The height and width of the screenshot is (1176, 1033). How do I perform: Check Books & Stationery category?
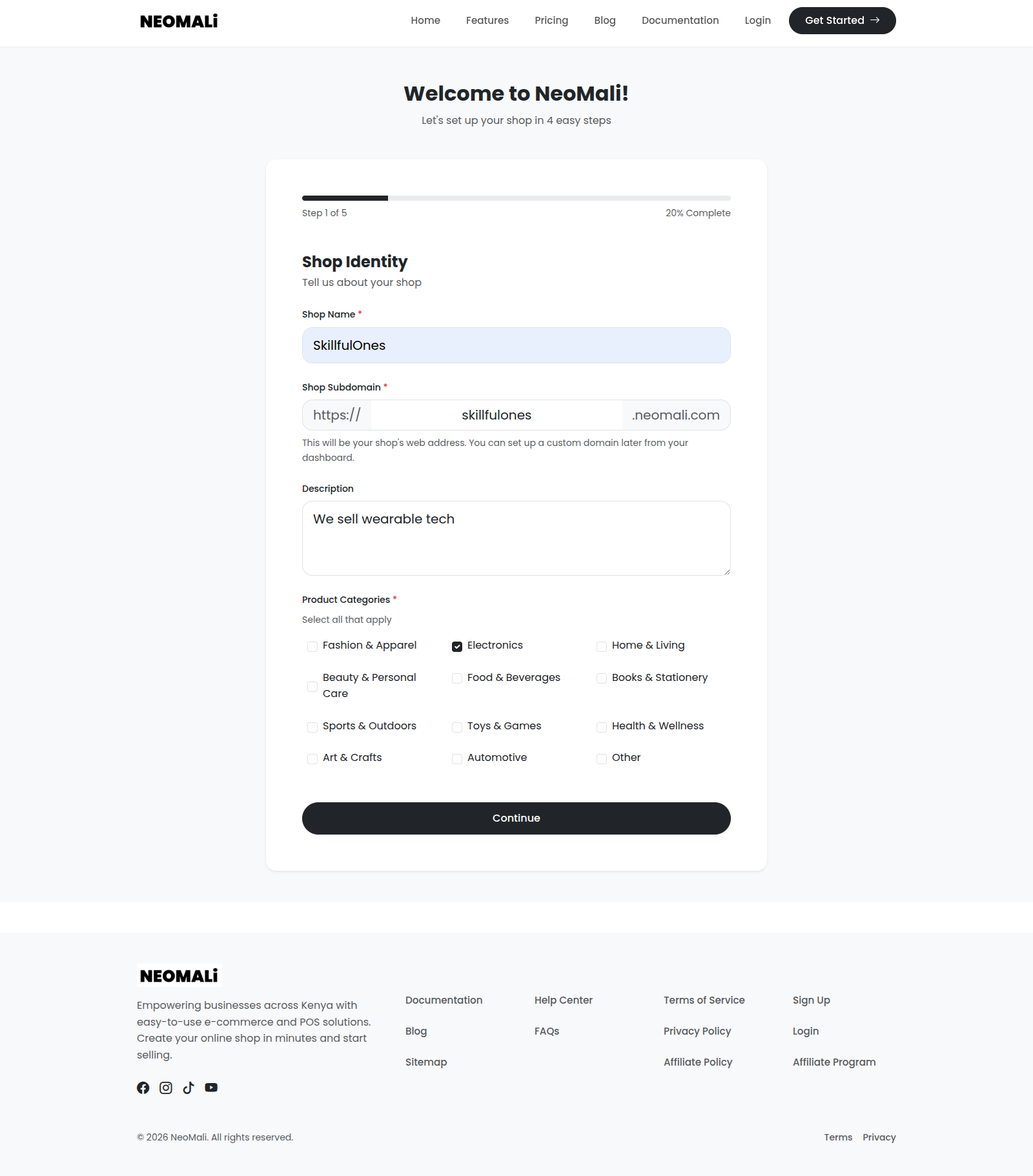coord(602,678)
